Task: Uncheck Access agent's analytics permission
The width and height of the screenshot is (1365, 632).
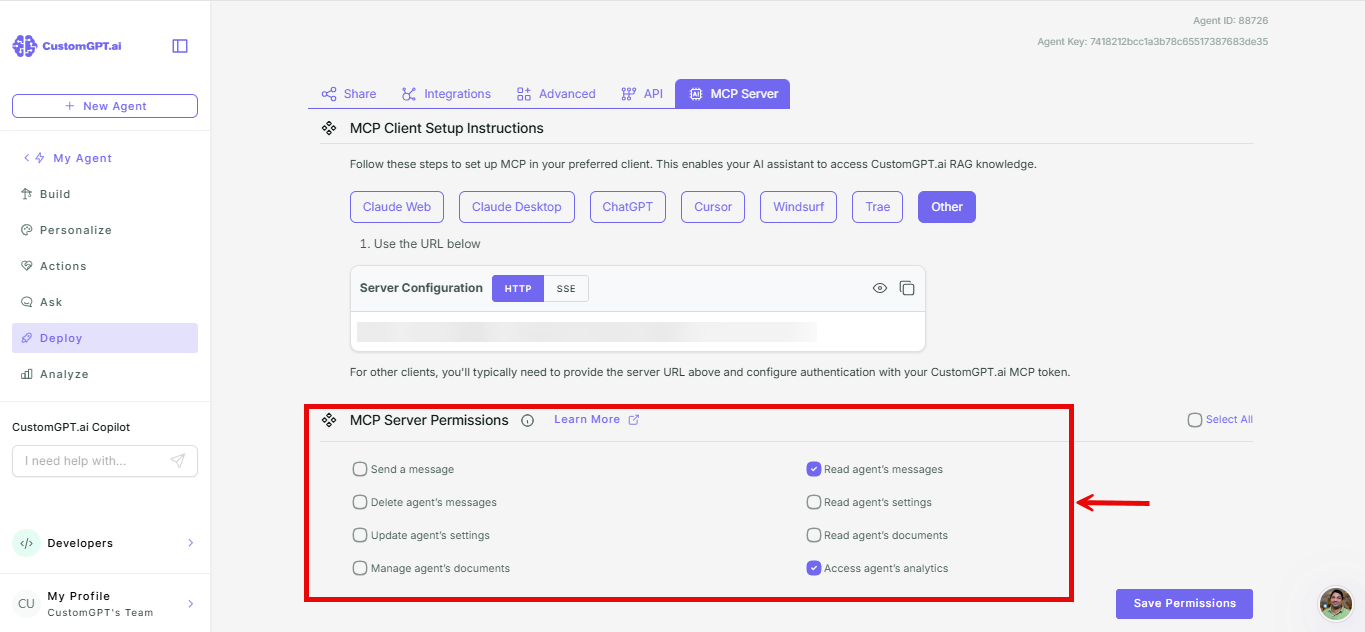Action: pos(814,568)
